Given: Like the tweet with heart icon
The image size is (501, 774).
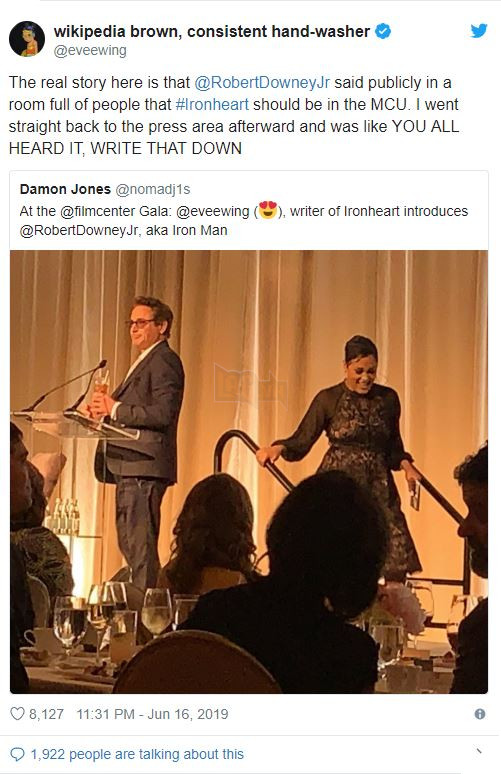Looking at the screenshot, I should pos(17,714).
